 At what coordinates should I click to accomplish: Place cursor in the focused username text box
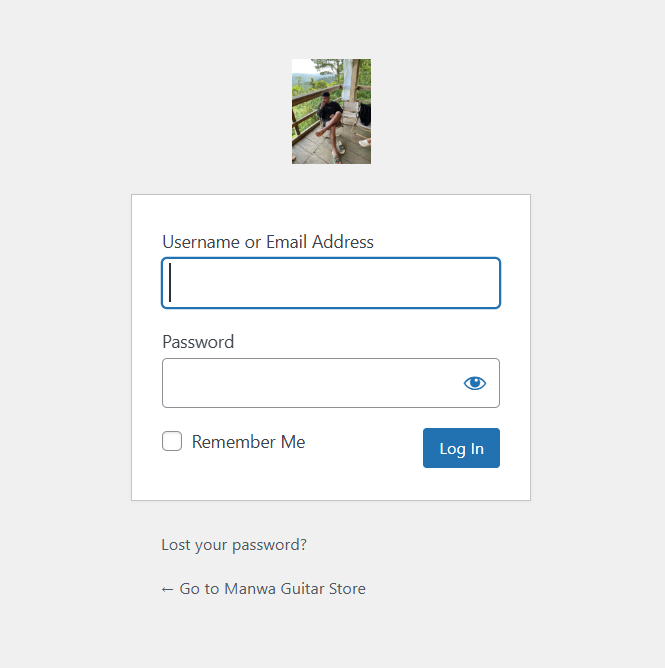click(x=331, y=283)
